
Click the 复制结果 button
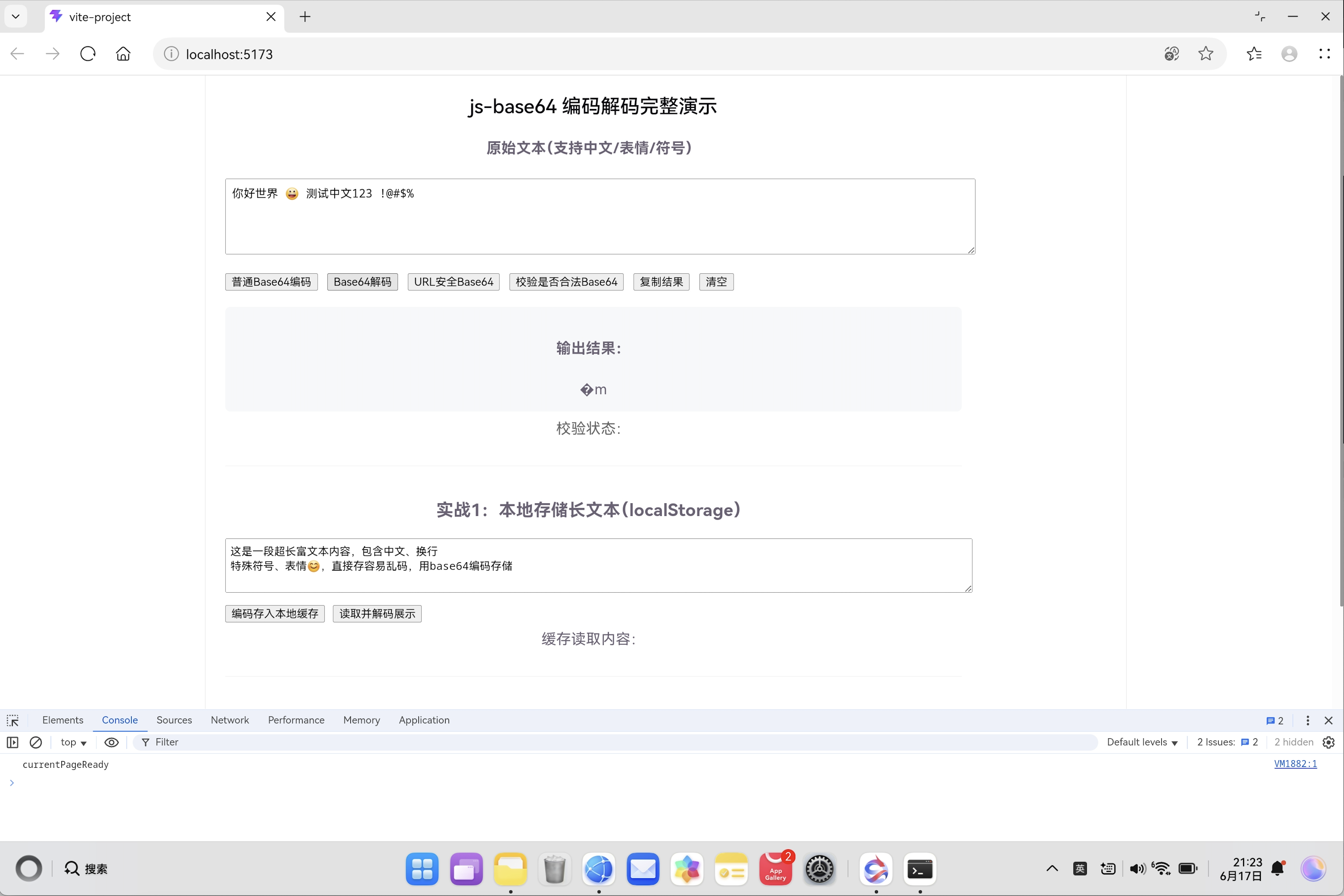pos(661,282)
